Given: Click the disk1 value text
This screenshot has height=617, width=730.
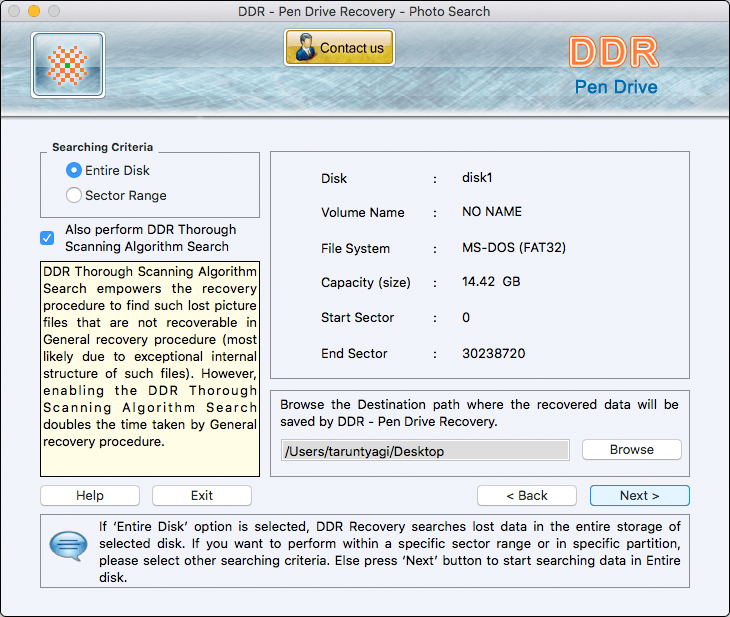Looking at the screenshot, I should pyautogui.click(x=477, y=177).
